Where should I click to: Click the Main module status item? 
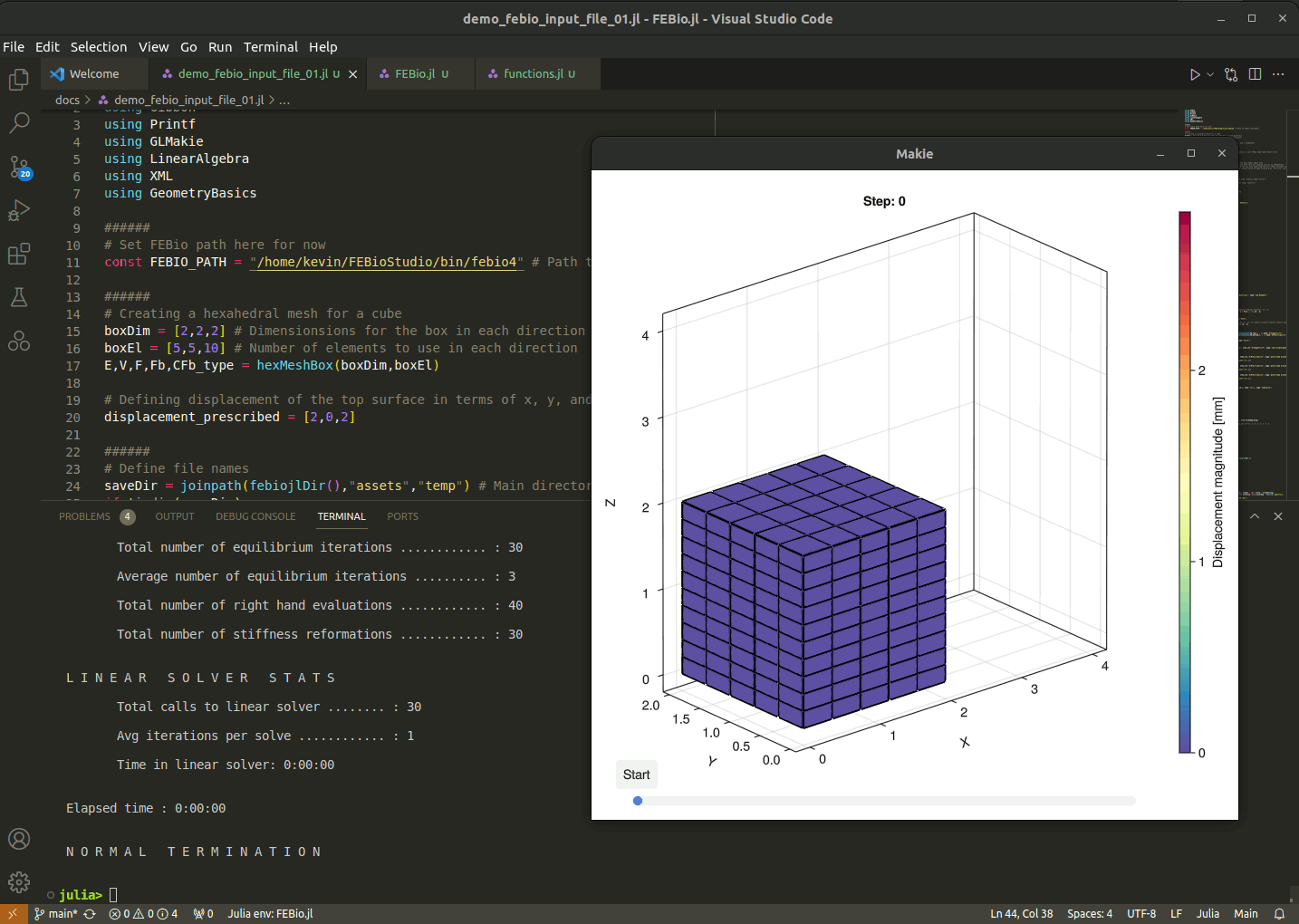(x=1246, y=914)
